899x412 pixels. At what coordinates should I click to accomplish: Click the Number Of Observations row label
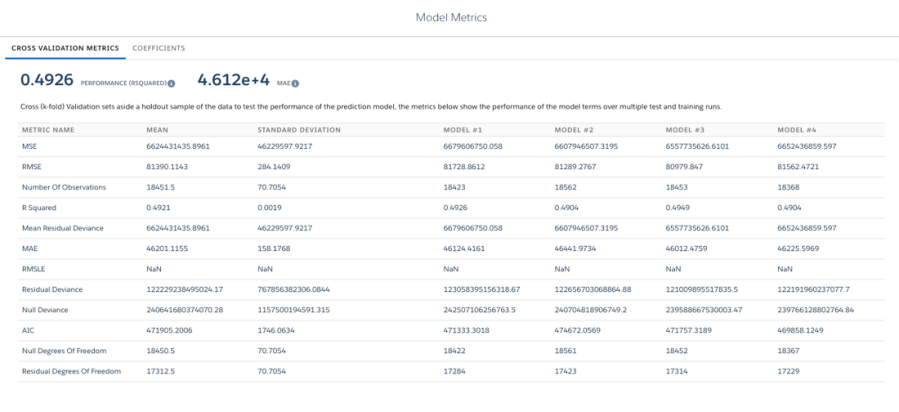click(63, 187)
